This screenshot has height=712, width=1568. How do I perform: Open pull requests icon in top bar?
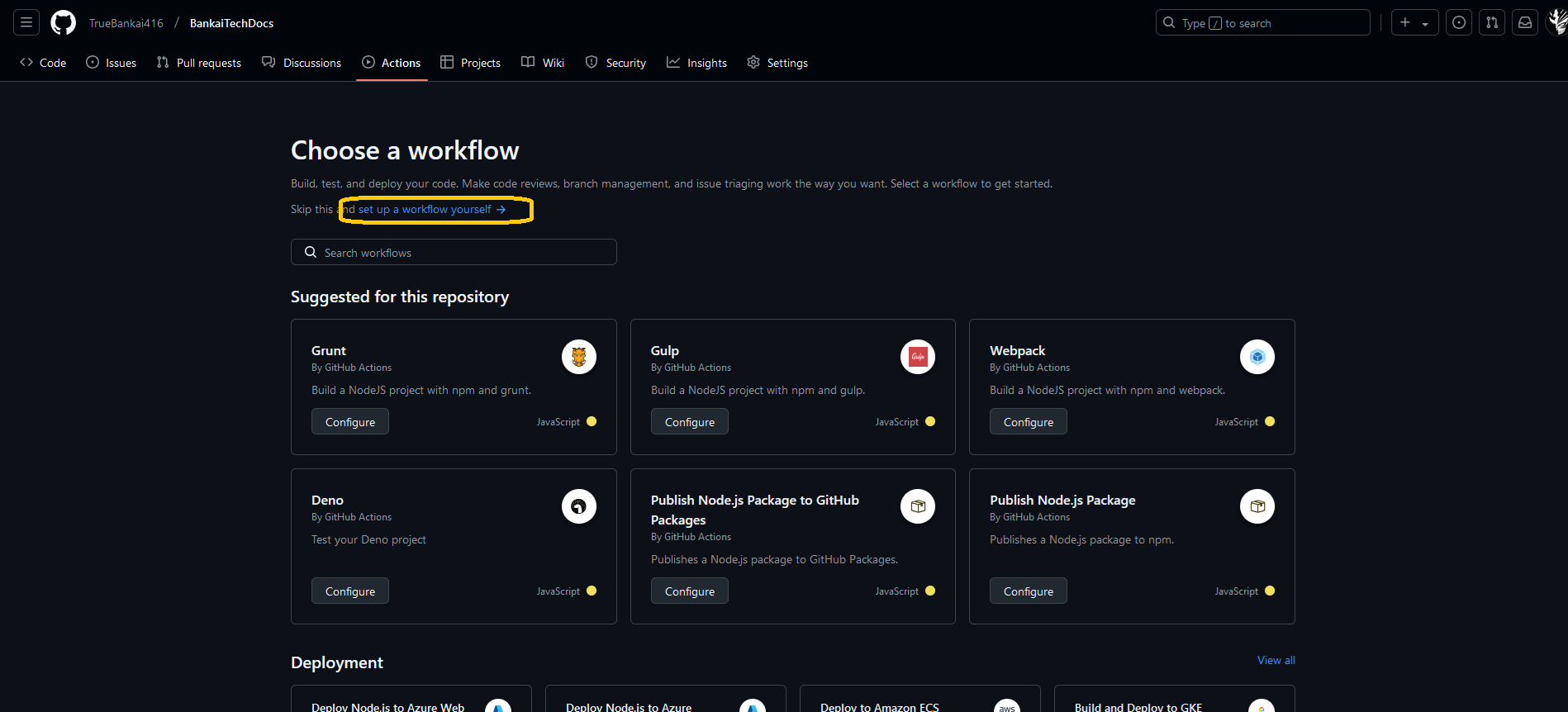tap(1492, 22)
